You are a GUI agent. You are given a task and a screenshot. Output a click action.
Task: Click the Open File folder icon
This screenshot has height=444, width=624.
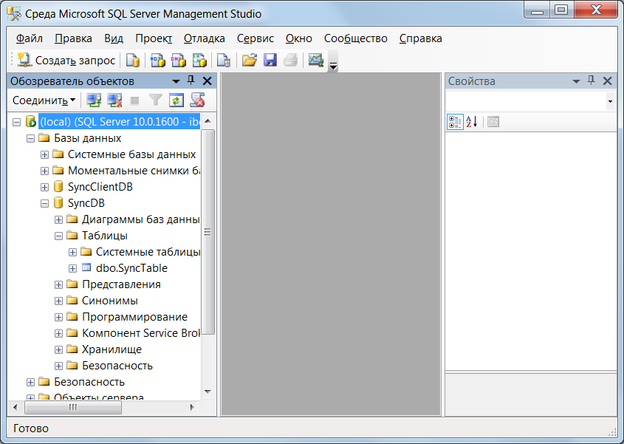click(250, 60)
